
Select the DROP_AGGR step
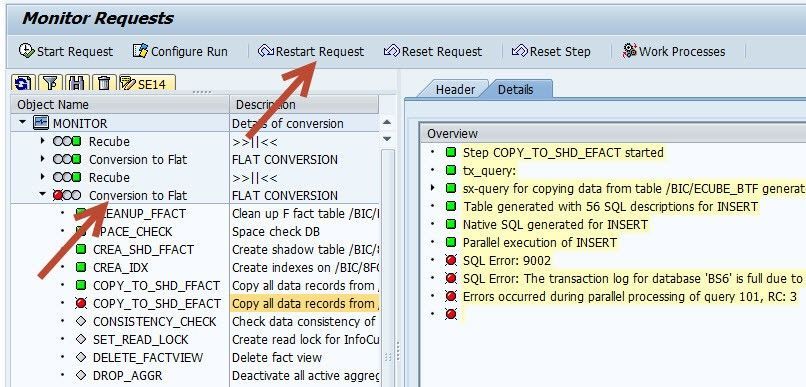127,376
